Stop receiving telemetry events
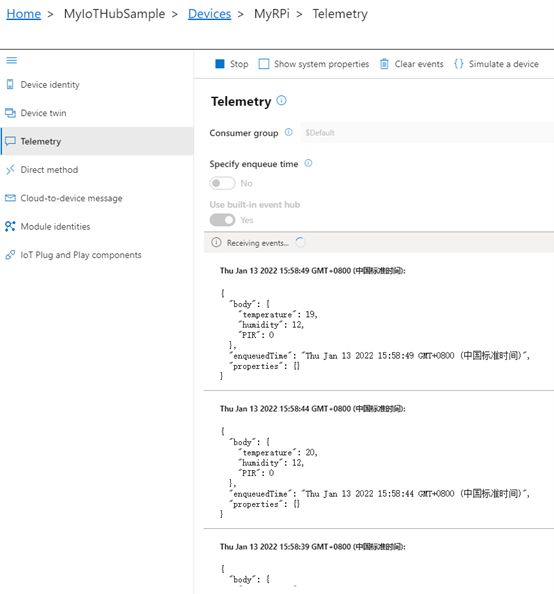Image resolution: width=554 pixels, height=594 pixels. 232,64
